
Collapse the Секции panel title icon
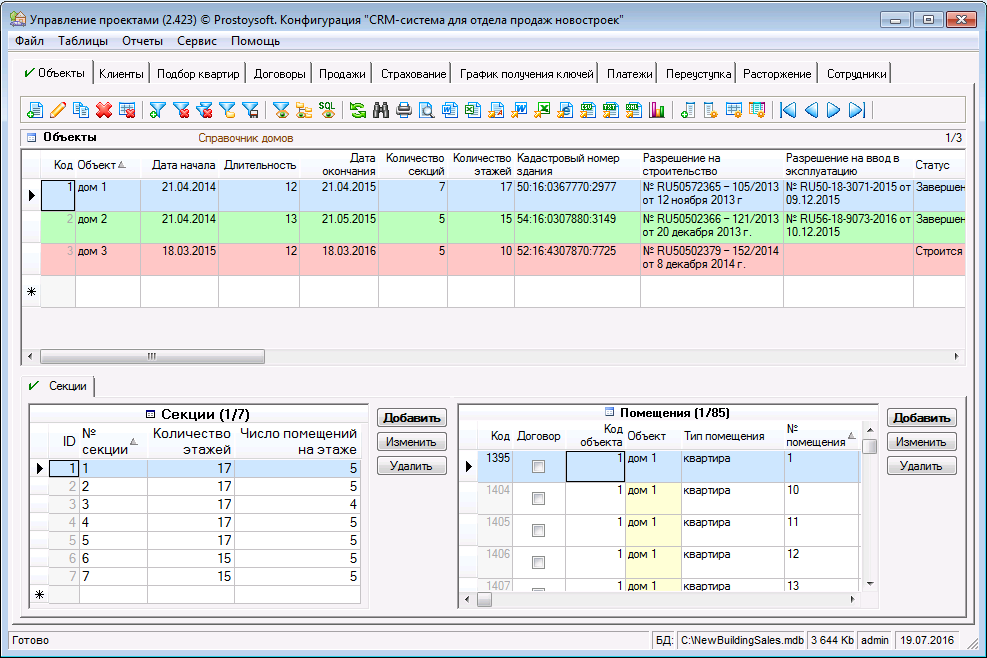[151, 413]
